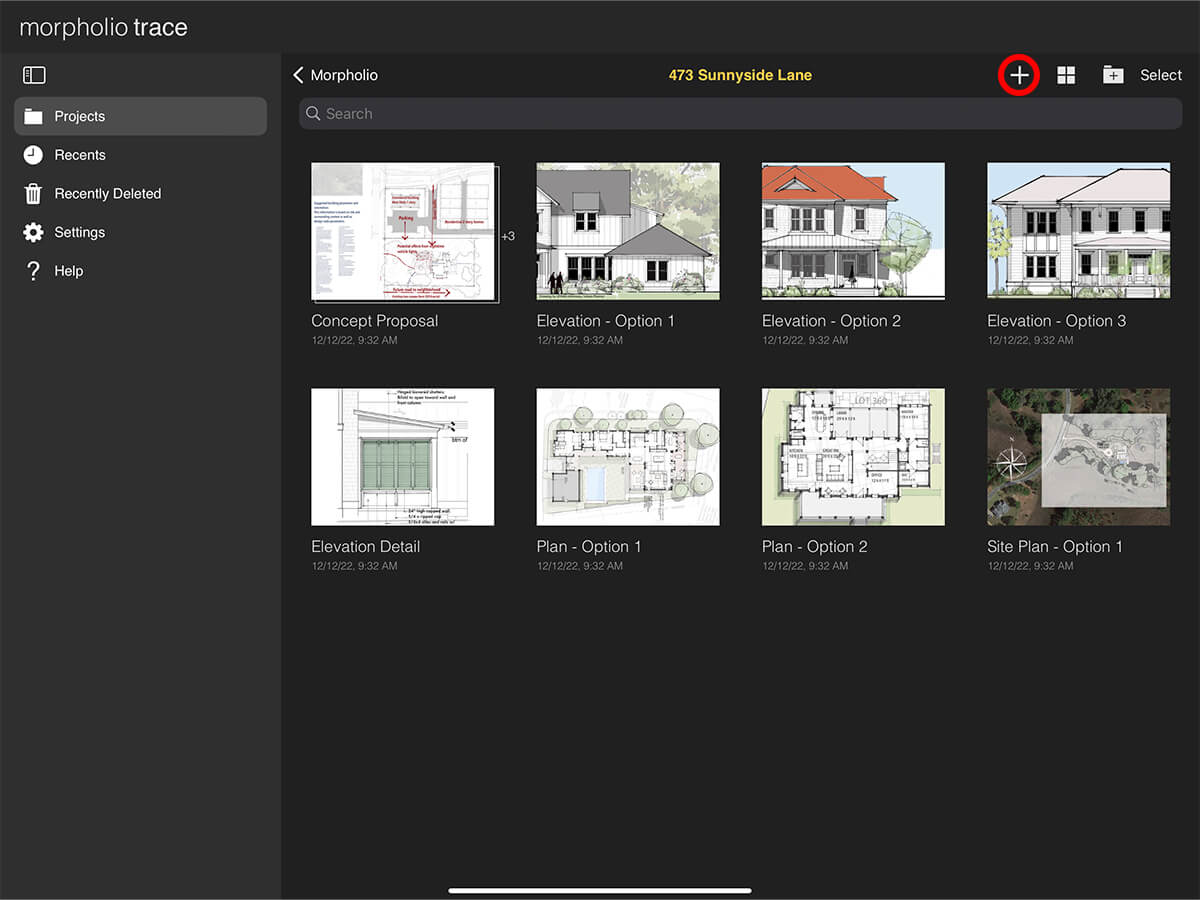This screenshot has height=900, width=1200.
Task: Open the Concept Proposal thumbnail
Action: (404, 232)
